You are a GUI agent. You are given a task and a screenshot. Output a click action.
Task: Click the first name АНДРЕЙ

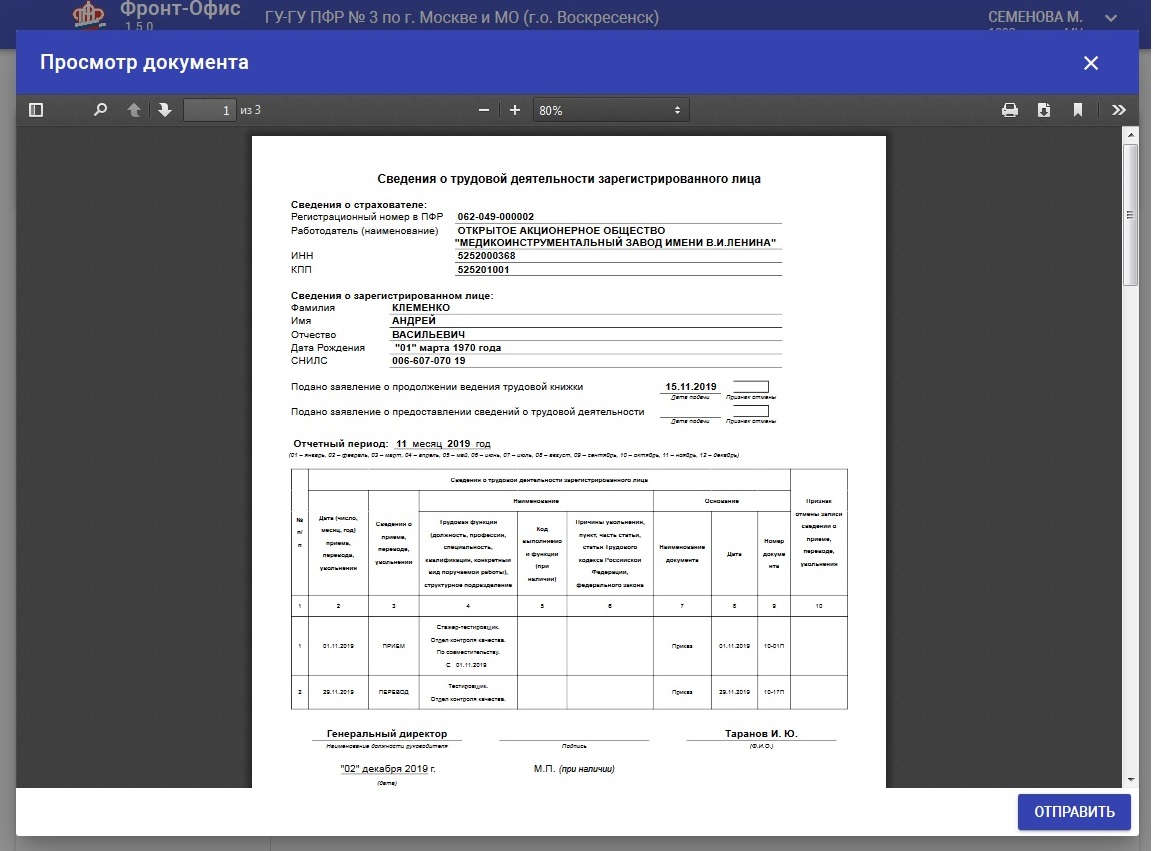click(x=413, y=321)
